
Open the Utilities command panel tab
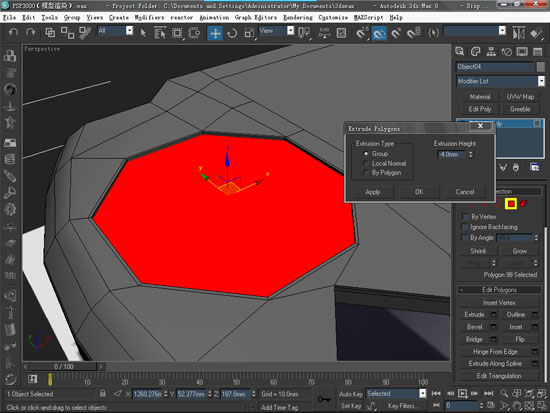[537, 52]
